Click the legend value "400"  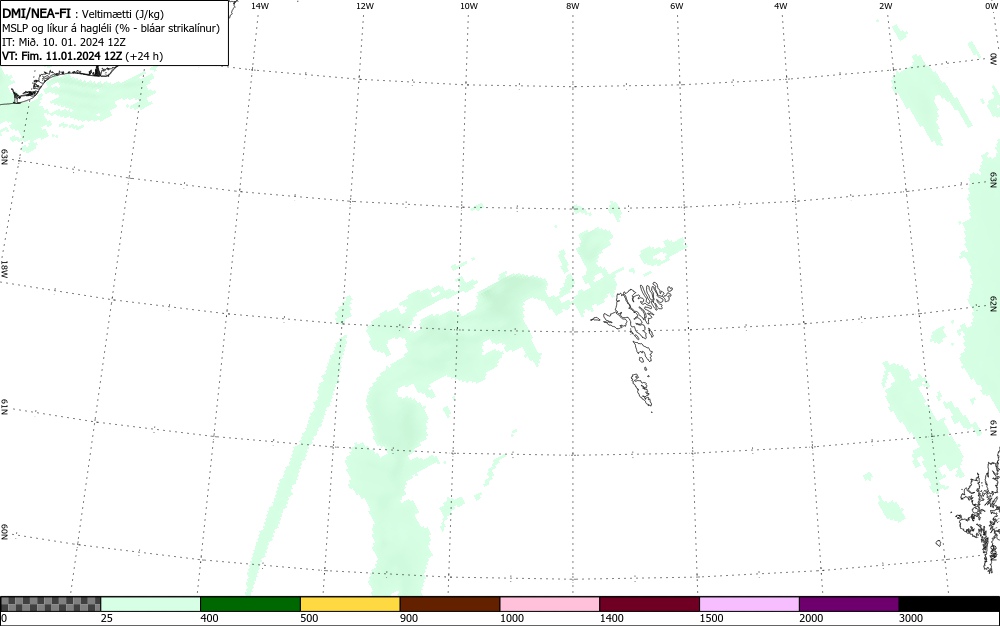tap(209, 618)
